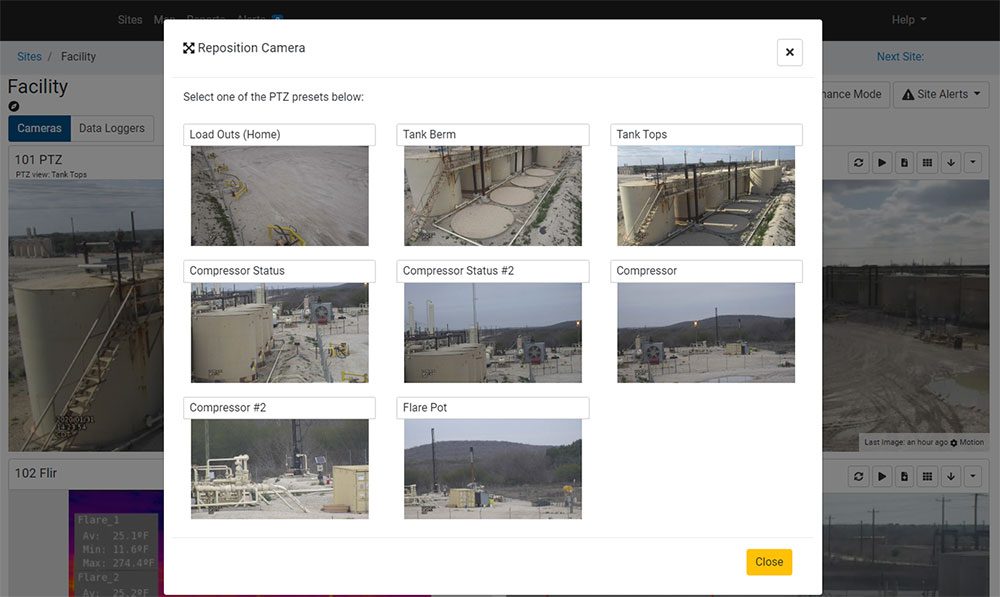Select the Cameras tab
The height and width of the screenshot is (597, 1000).
39,128
